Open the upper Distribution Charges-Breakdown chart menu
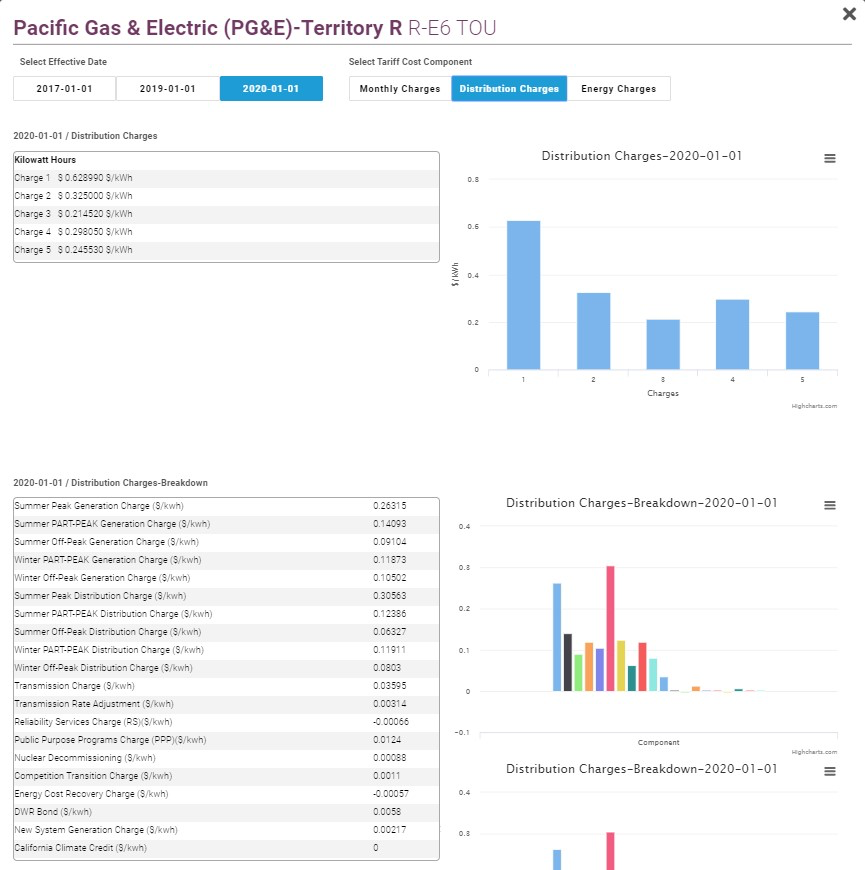This screenshot has width=865, height=870. 829,505
